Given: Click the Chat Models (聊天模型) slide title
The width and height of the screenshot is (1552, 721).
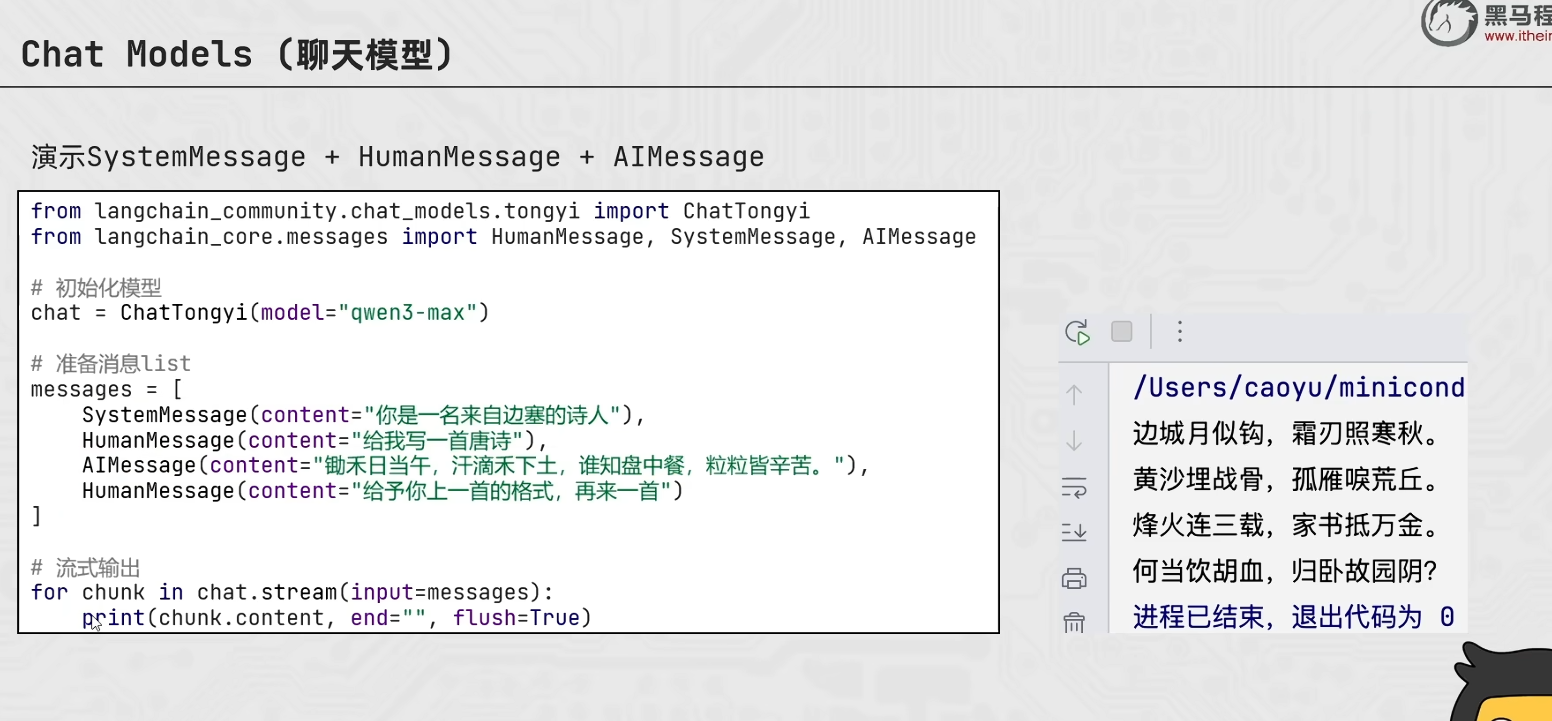Looking at the screenshot, I should 238,54.
